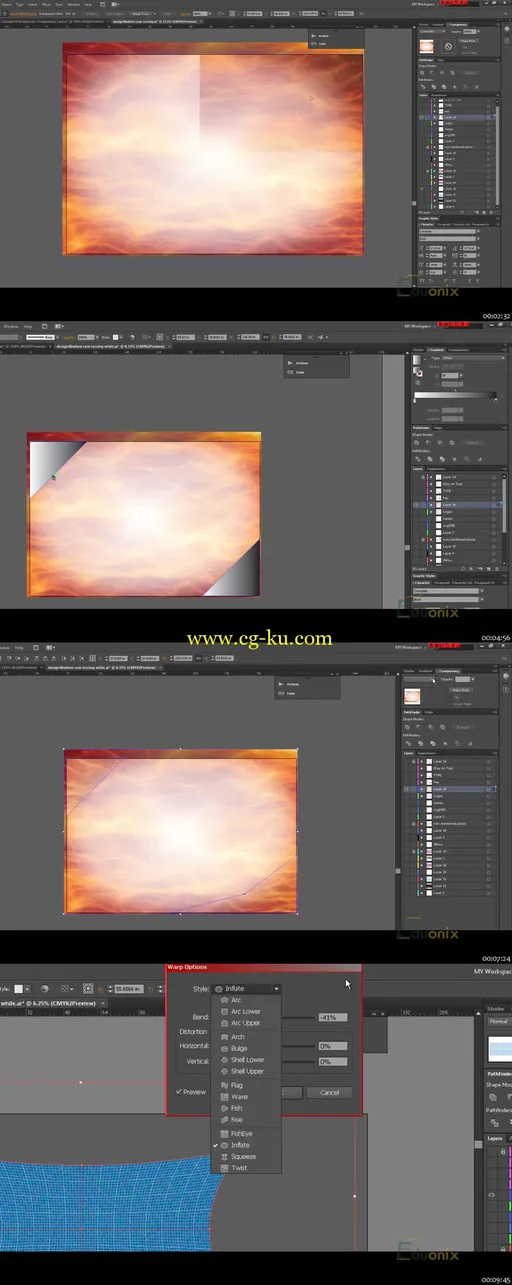Toggle the Preview checkbox in Warp Options

(179, 1092)
